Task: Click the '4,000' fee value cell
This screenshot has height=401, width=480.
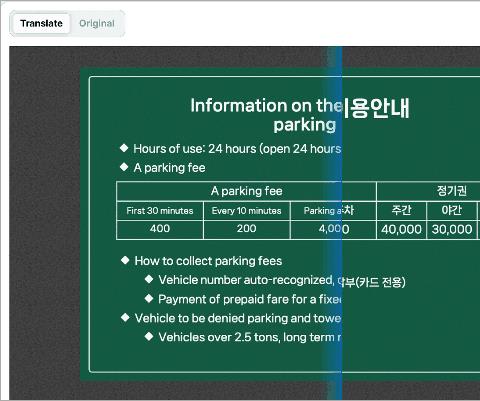Action: point(334,229)
